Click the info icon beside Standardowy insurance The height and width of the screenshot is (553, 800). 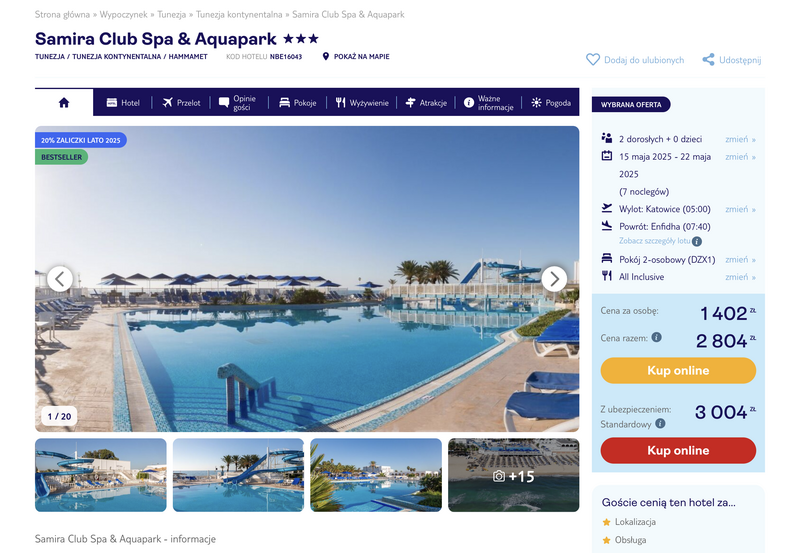pyautogui.click(x=660, y=423)
